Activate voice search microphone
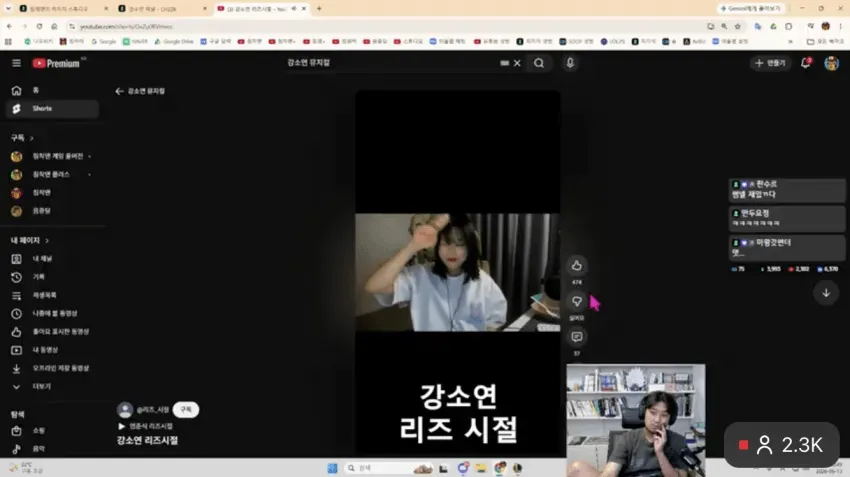850x477 pixels. pyautogui.click(x=570, y=63)
